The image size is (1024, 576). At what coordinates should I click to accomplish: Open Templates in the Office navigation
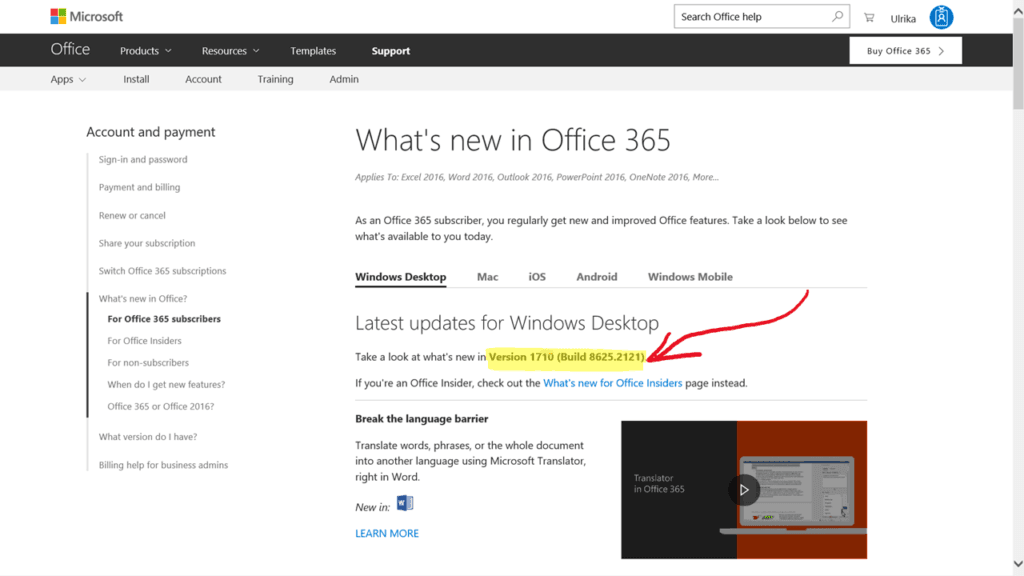point(313,51)
